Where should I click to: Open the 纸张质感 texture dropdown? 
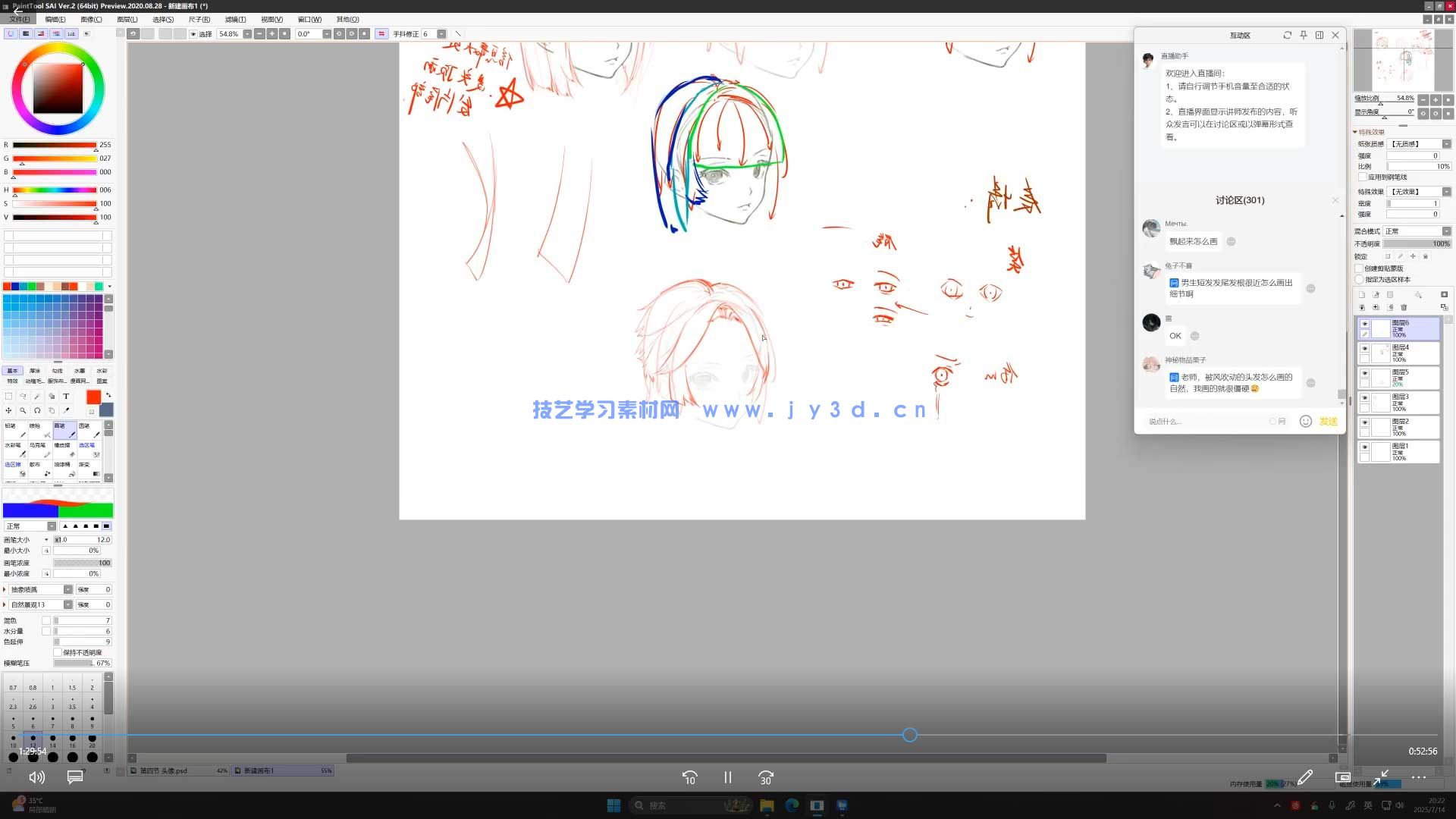(x=1446, y=144)
